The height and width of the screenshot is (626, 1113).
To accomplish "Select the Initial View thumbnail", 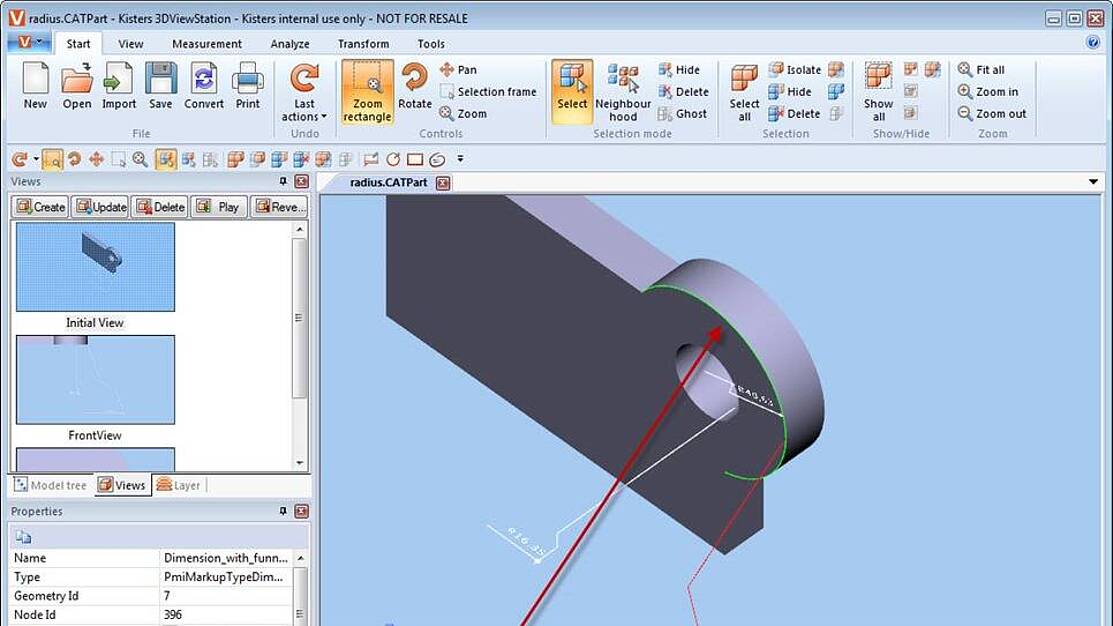I will pos(95,267).
